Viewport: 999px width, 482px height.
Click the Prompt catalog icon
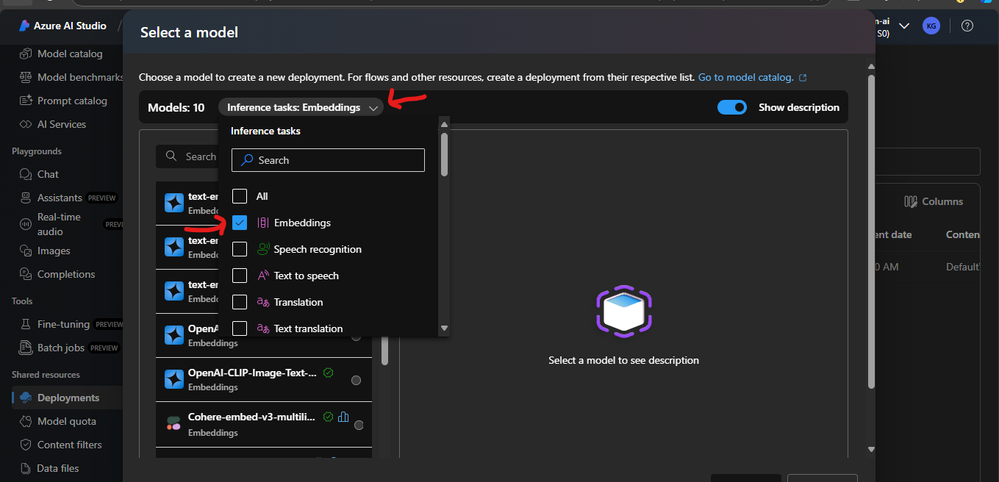click(x=25, y=101)
